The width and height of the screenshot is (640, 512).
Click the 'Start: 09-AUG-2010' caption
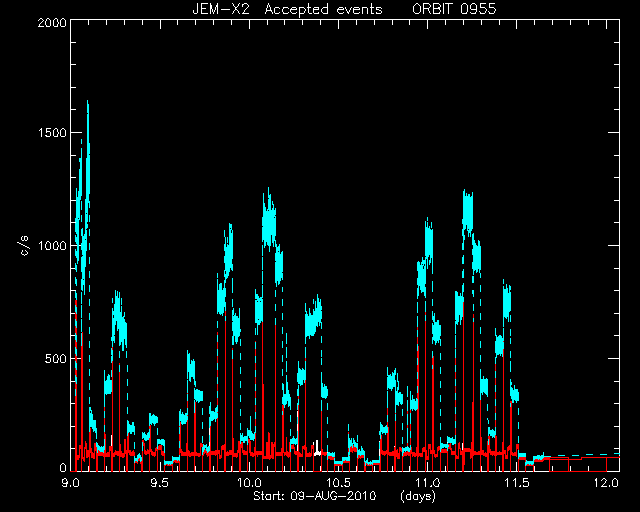(x=315, y=496)
